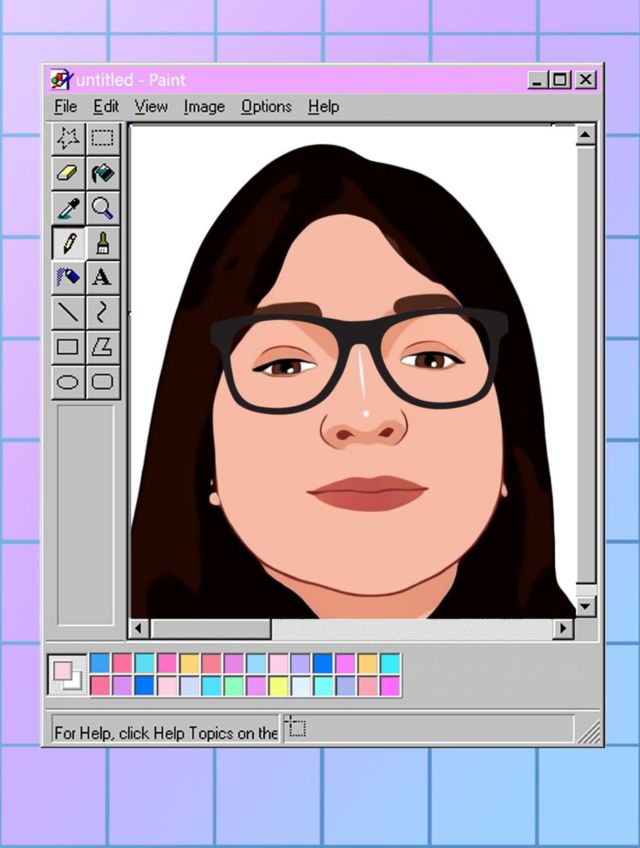Pick the Eraser tool
The height and width of the screenshot is (848, 640).
pyautogui.click(x=68, y=173)
